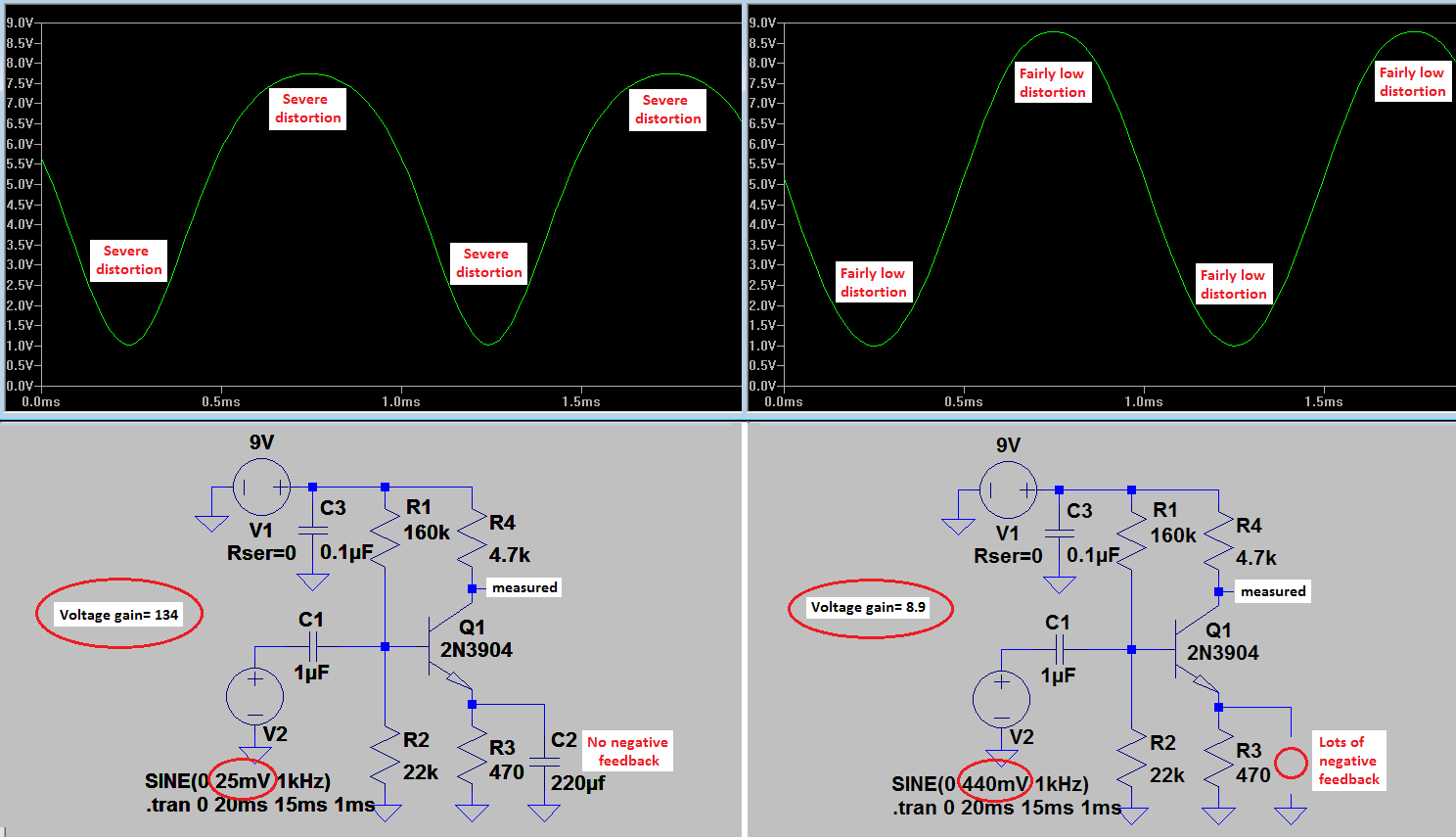Click the 0.1µF value in right schematic
This screenshot has width=1456, height=837.
(1093, 555)
